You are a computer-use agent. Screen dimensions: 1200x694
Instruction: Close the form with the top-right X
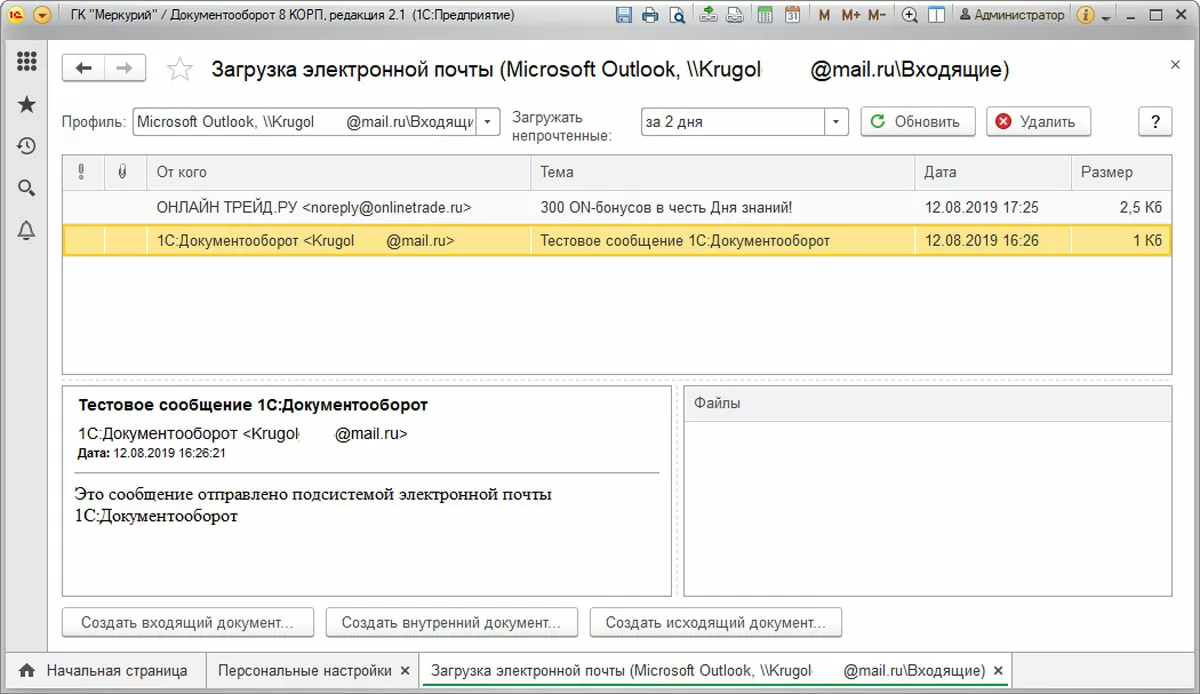tap(1175, 64)
